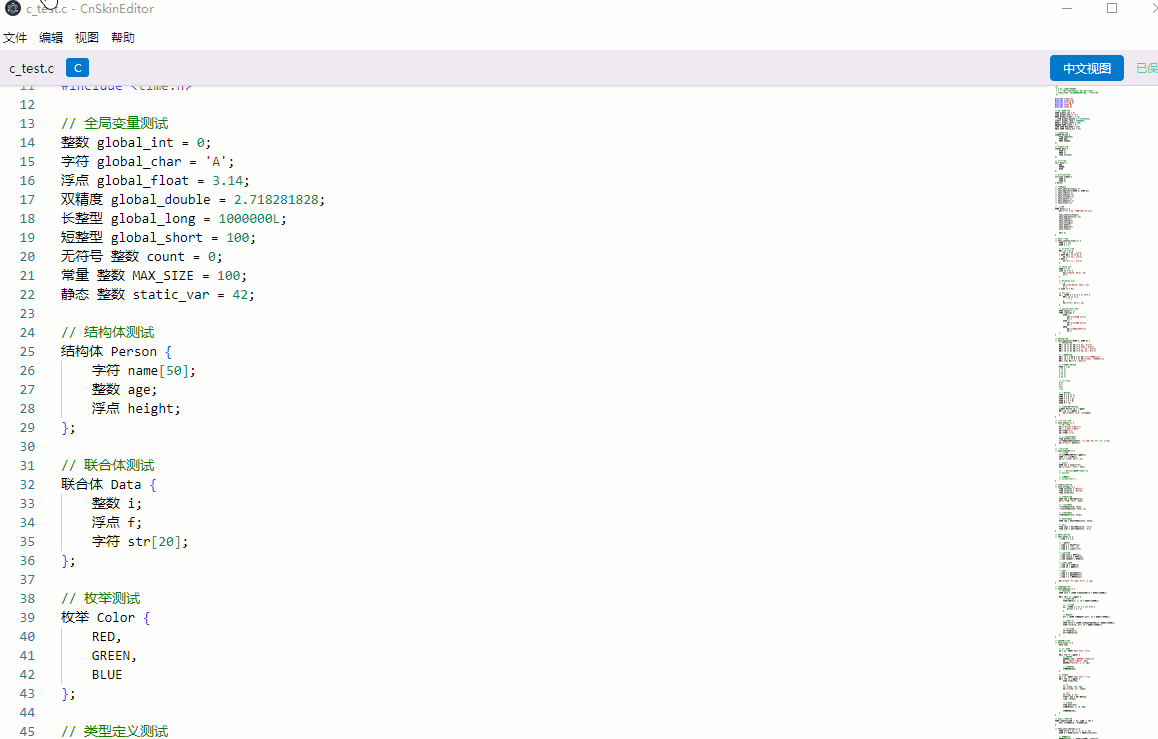
Task: Maximize the CnSkinEditor window
Action: pos(1112,8)
